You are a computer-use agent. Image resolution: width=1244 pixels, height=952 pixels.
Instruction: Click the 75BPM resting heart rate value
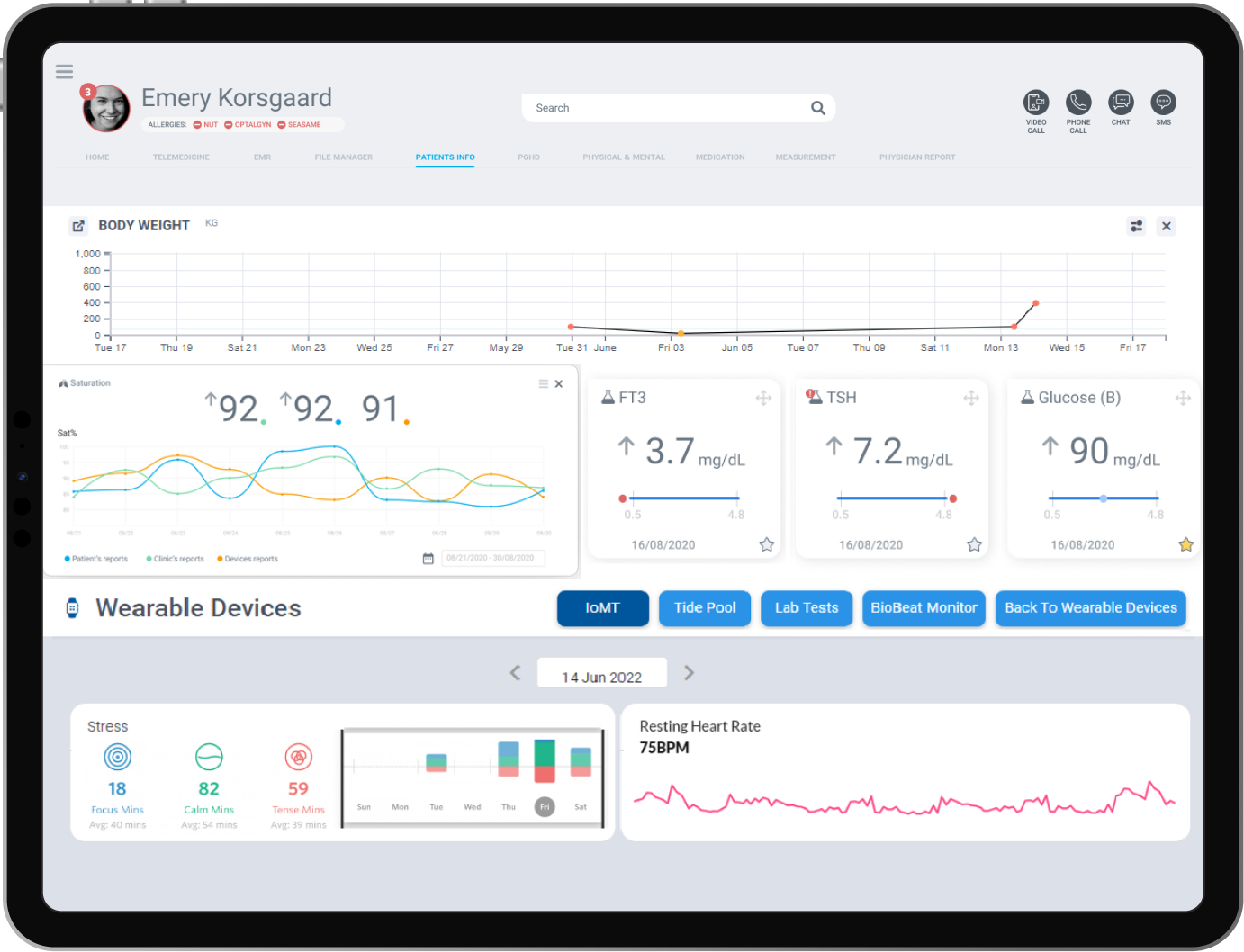[664, 748]
